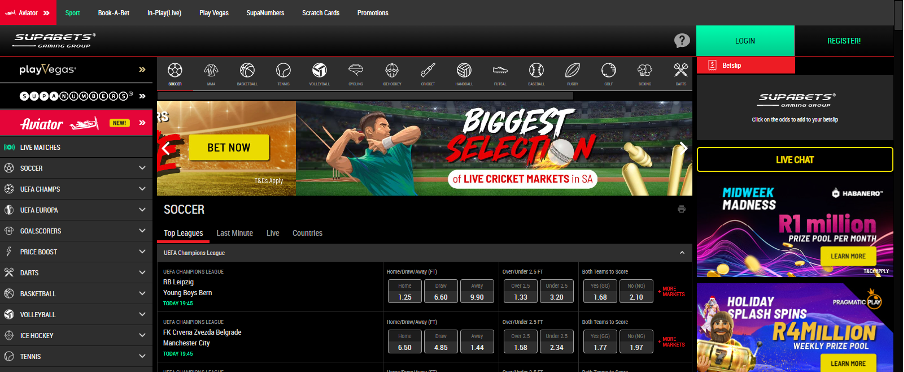904x372 pixels.
Task: Click the green LOGIN button
Action: point(745,41)
